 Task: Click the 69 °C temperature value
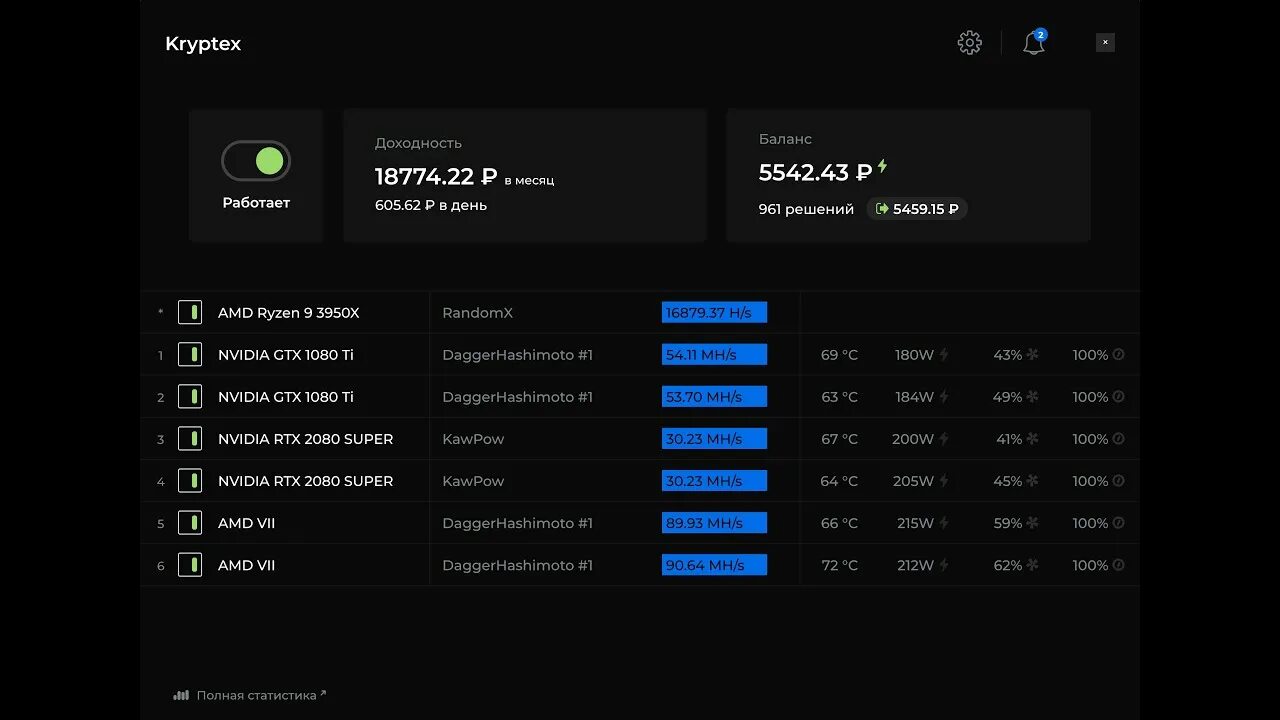tap(839, 355)
